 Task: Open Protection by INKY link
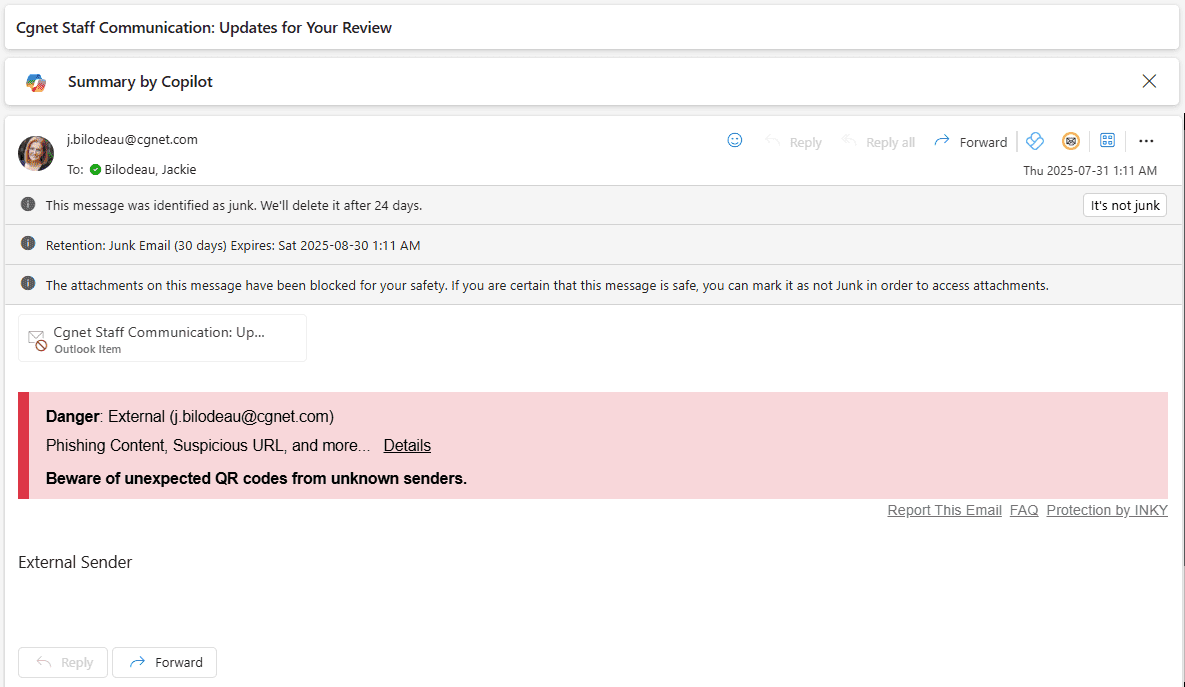pos(1107,510)
